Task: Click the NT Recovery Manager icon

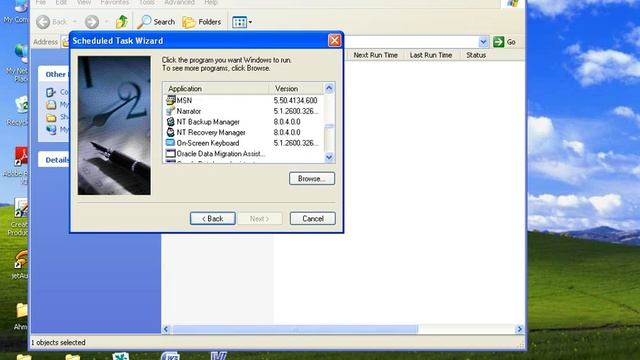Action: (x=171, y=132)
